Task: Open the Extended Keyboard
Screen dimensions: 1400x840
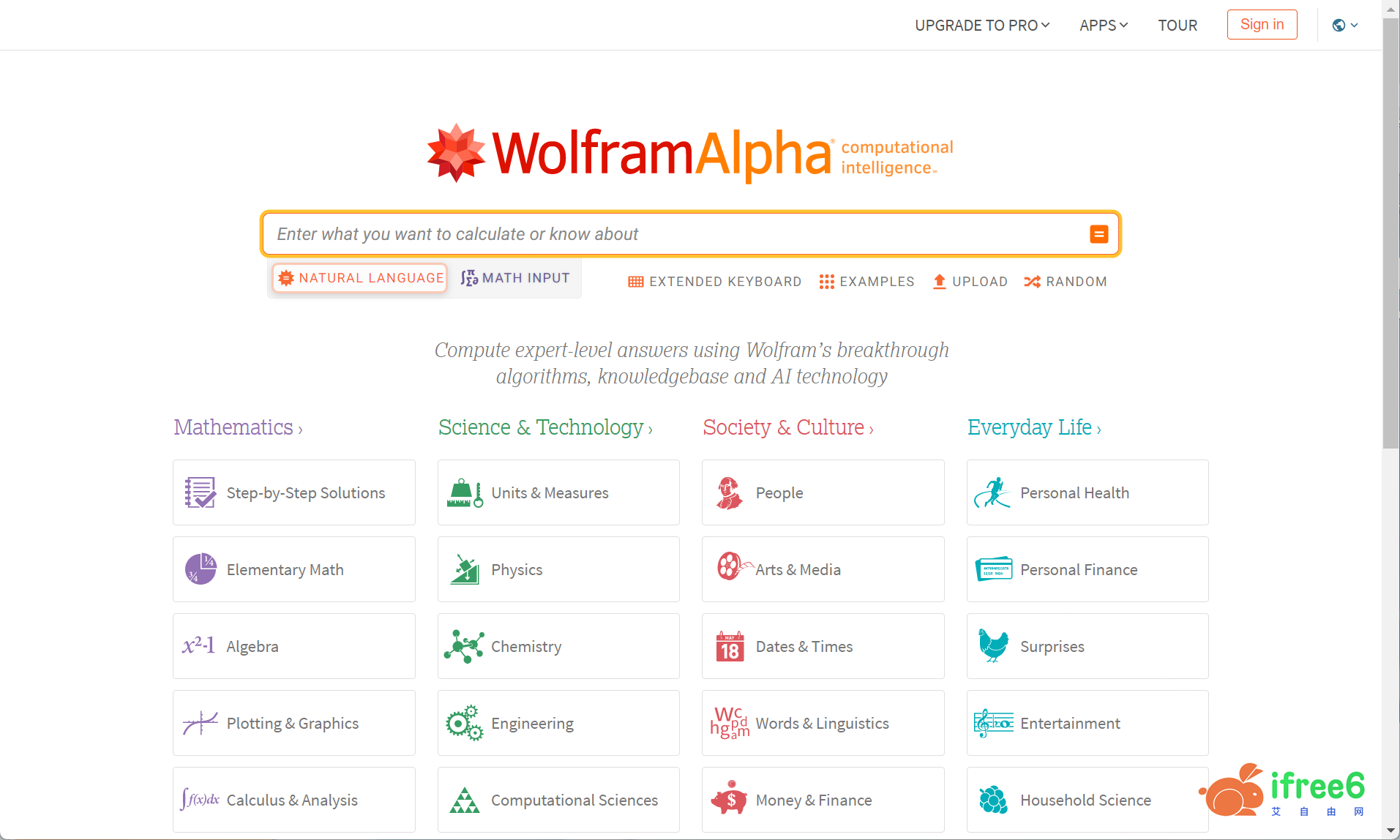Action: (x=715, y=282)
